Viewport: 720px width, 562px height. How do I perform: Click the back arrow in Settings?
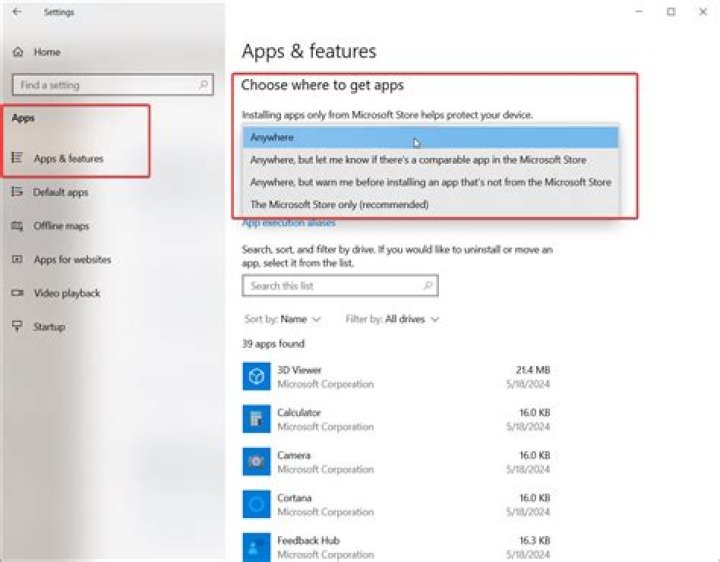17,12
